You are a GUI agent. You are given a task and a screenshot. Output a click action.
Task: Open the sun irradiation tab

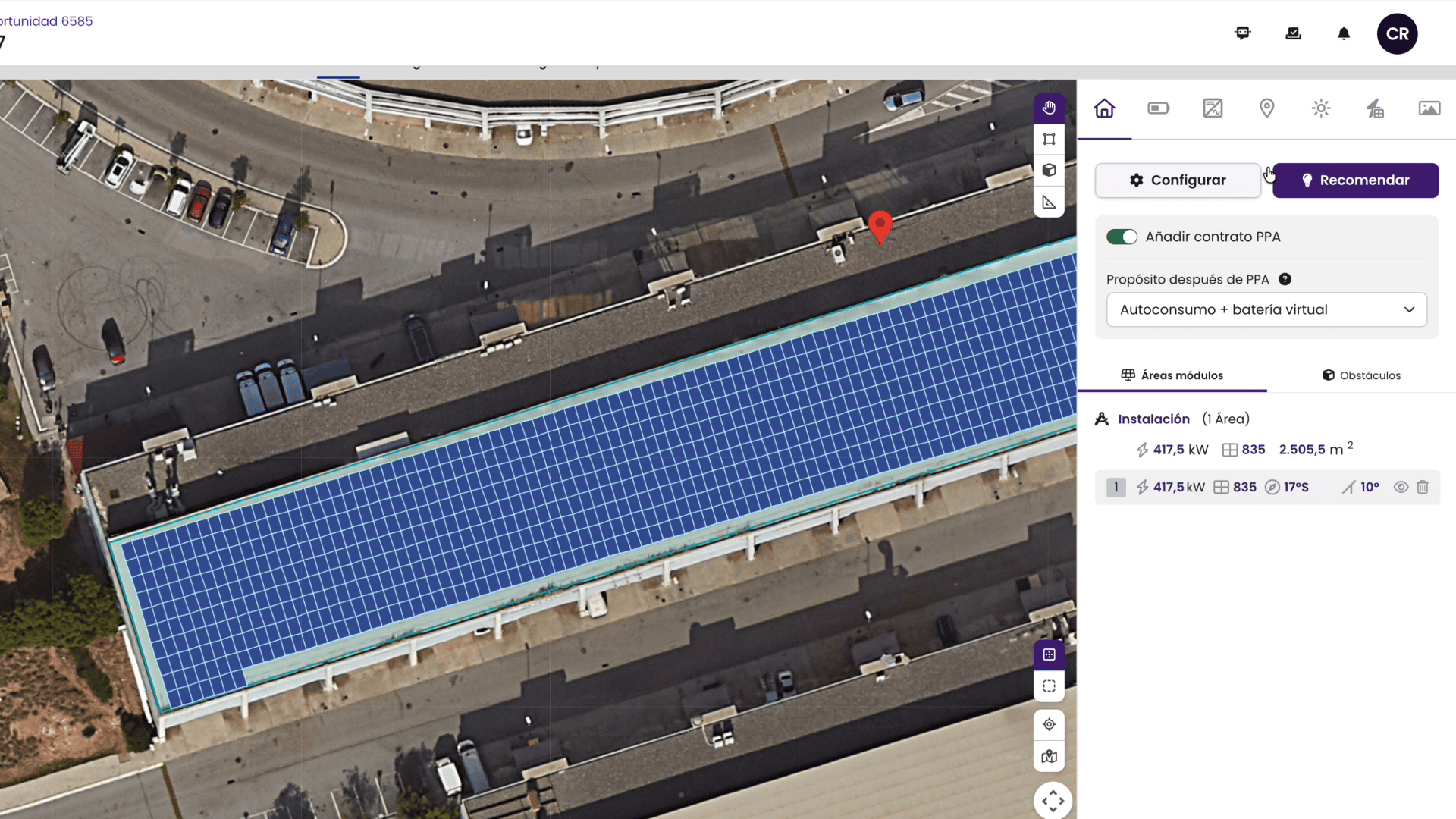pyautogui.click(x=1321, y=108)
